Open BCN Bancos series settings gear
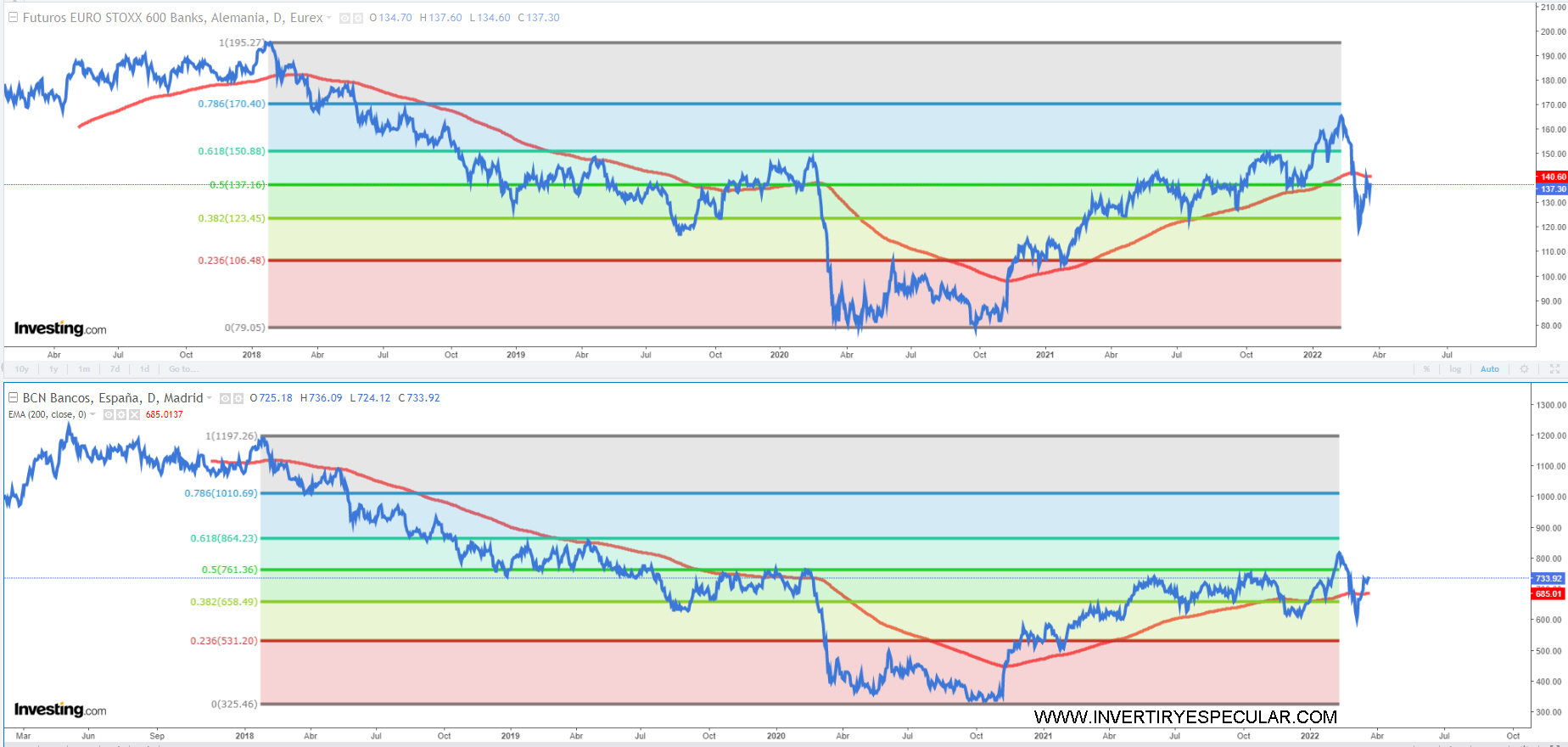The image size is (1568, 747). (238, 398)
